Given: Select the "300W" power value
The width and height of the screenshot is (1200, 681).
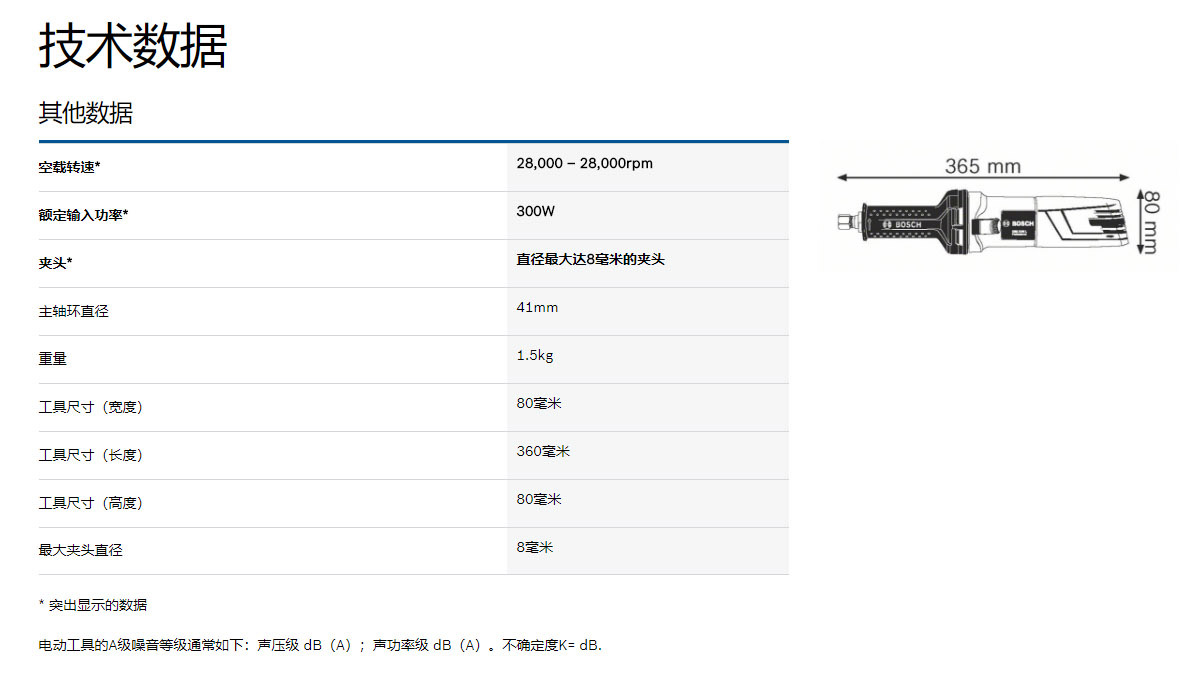Looking at the screenshot, I should tap(535, 211).
